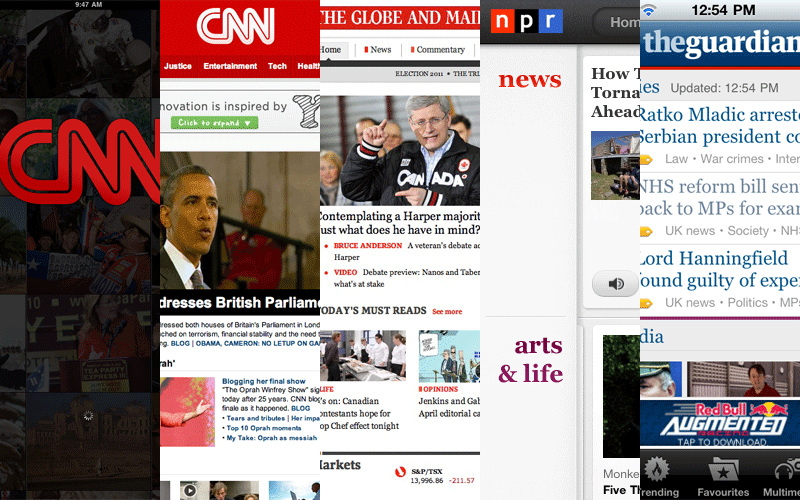800x500 pixels.
Task: Tap play icon on CNN bottom video thumbnail
Action: pyautogui.click(x=190, y=491)
